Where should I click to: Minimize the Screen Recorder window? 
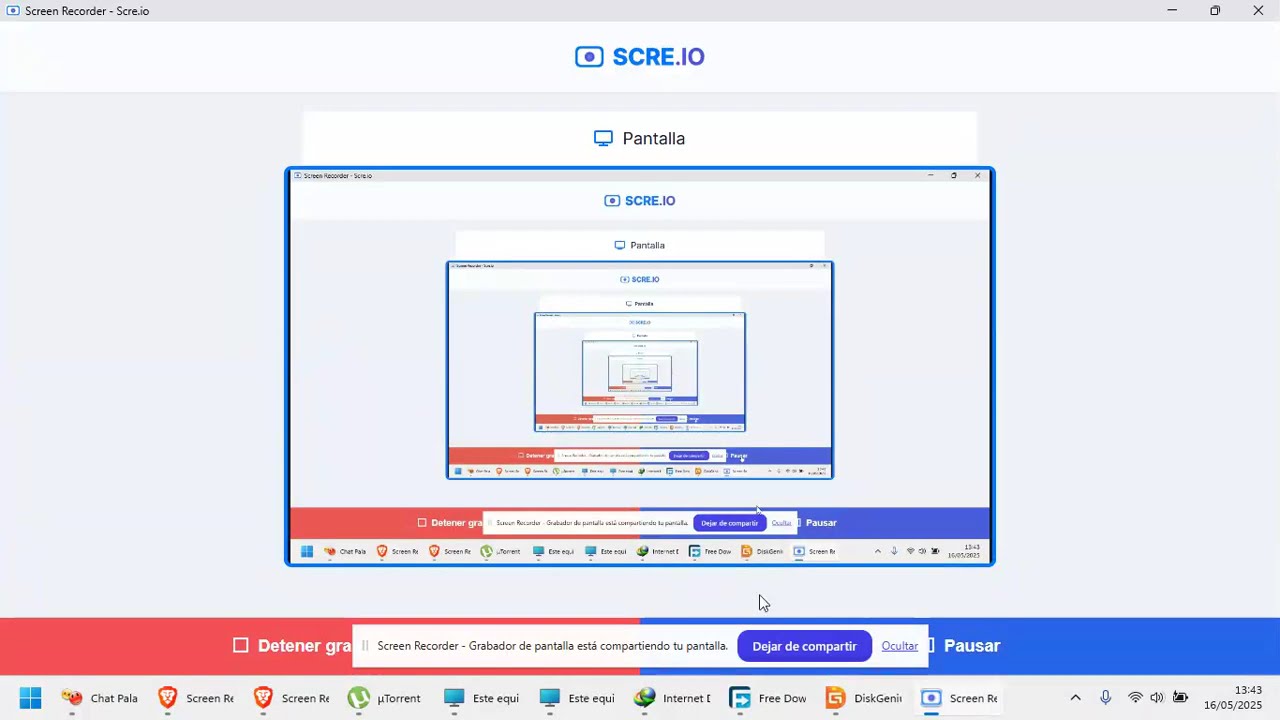point(1172,11)
